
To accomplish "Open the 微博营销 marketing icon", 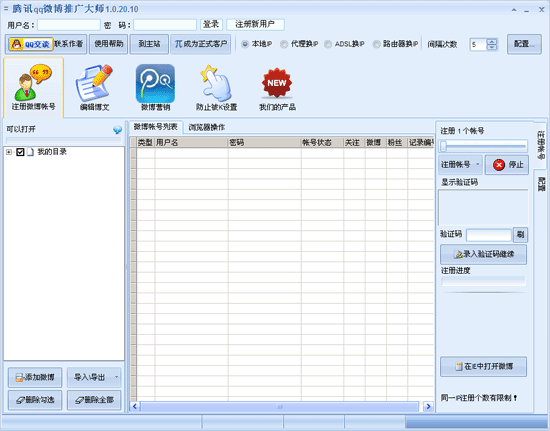I will click(x=155, y=88).
